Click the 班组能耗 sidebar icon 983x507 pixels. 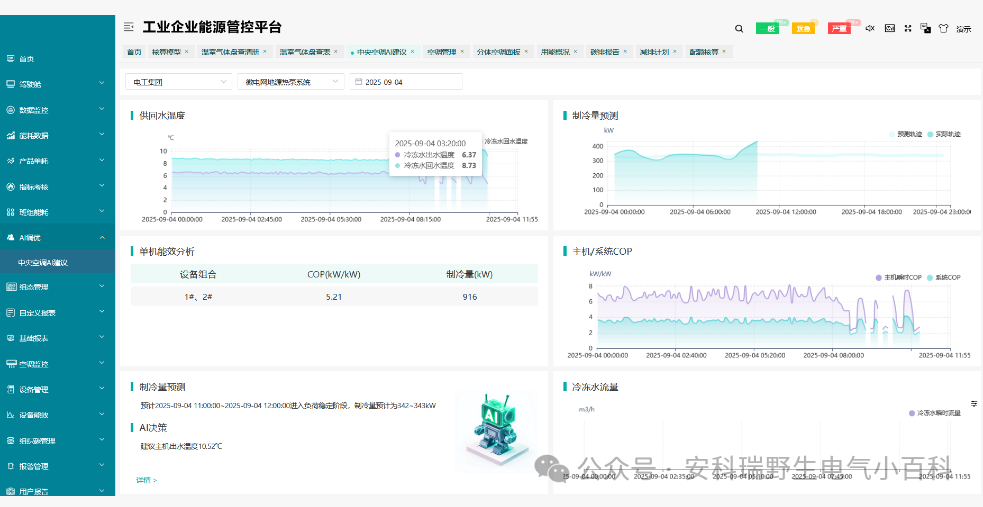tap(10, 212)
